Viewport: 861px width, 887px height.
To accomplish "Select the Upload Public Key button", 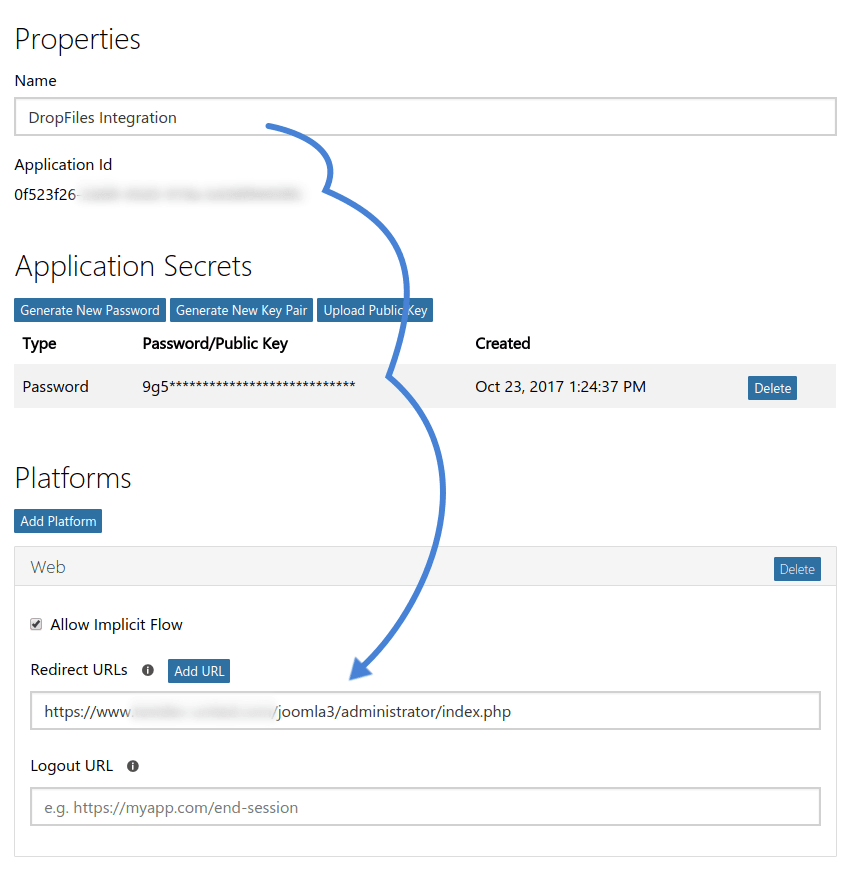I will (375, 310).
